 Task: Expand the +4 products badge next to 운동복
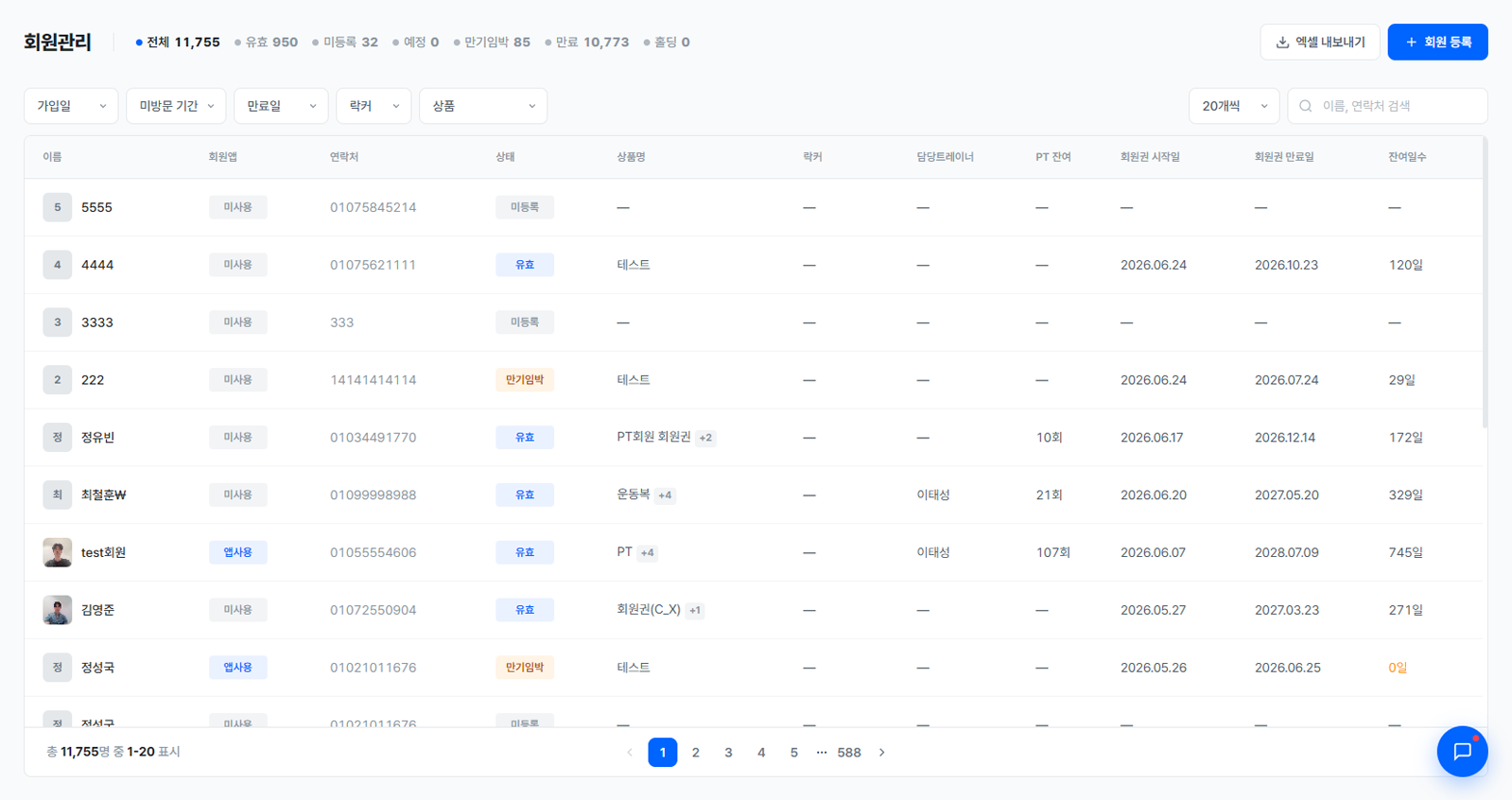point(665,496)
